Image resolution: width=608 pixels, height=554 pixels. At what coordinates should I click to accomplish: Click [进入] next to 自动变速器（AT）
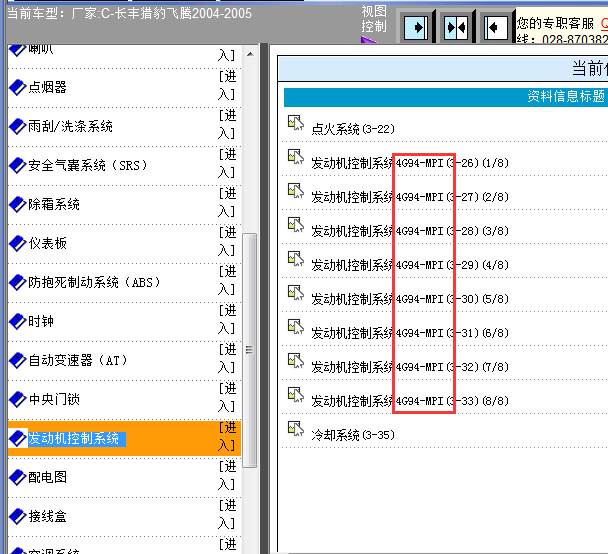(x=227, y=359)
